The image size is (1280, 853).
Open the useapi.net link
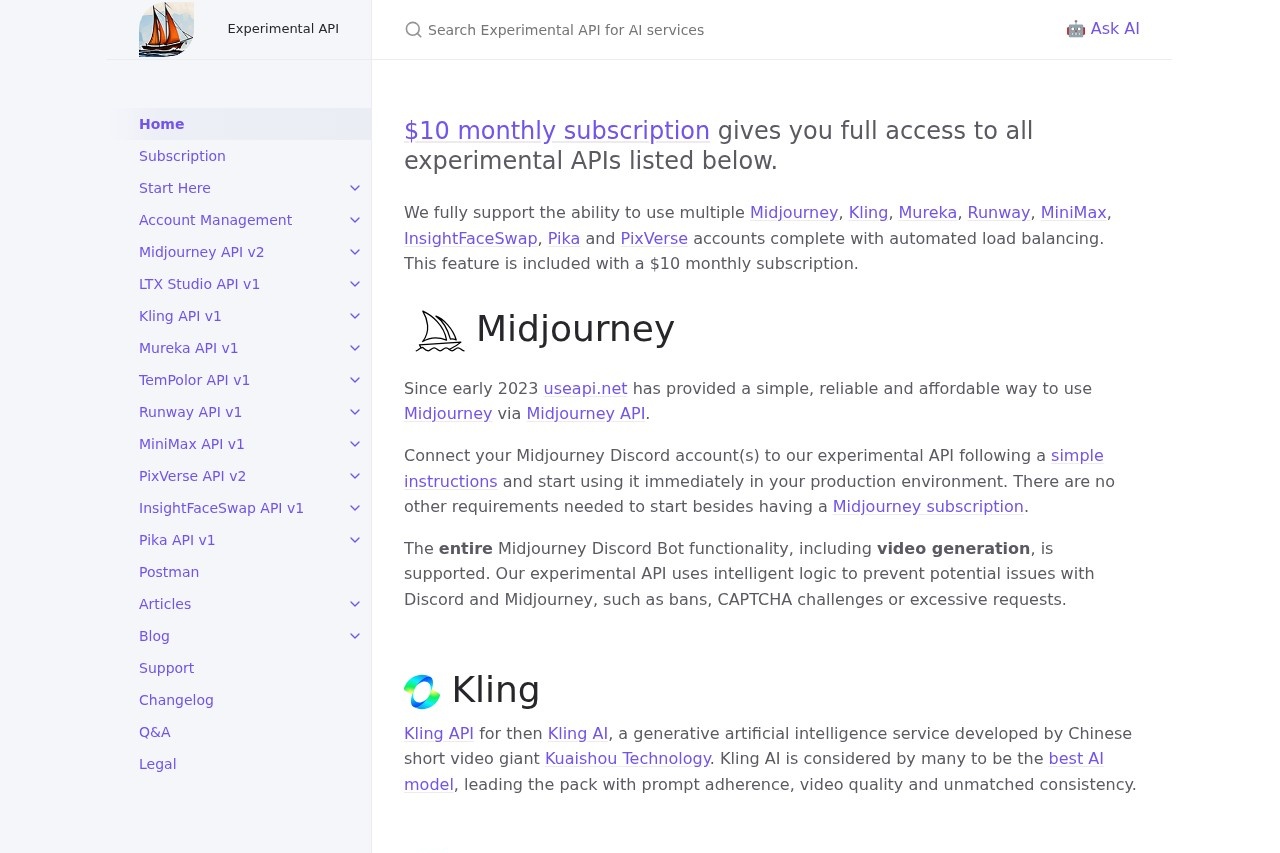585,388
